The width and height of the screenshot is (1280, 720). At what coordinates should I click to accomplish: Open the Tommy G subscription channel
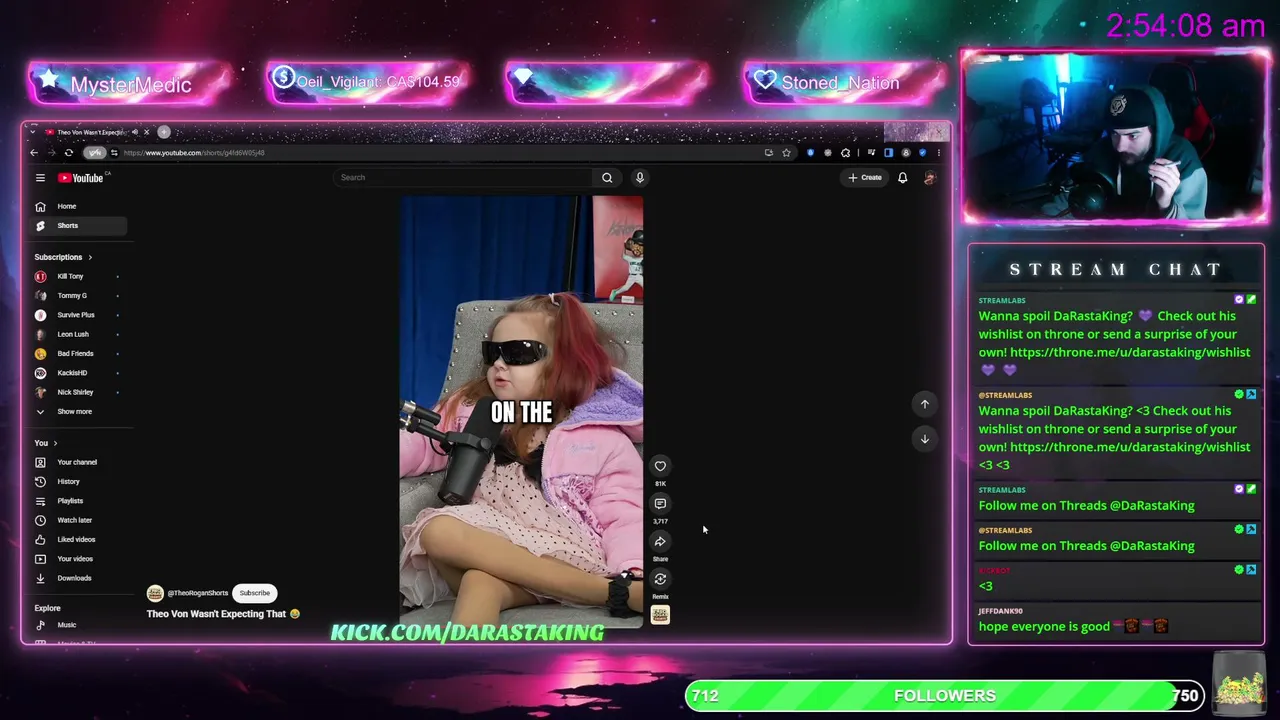(x=80, y=296)
